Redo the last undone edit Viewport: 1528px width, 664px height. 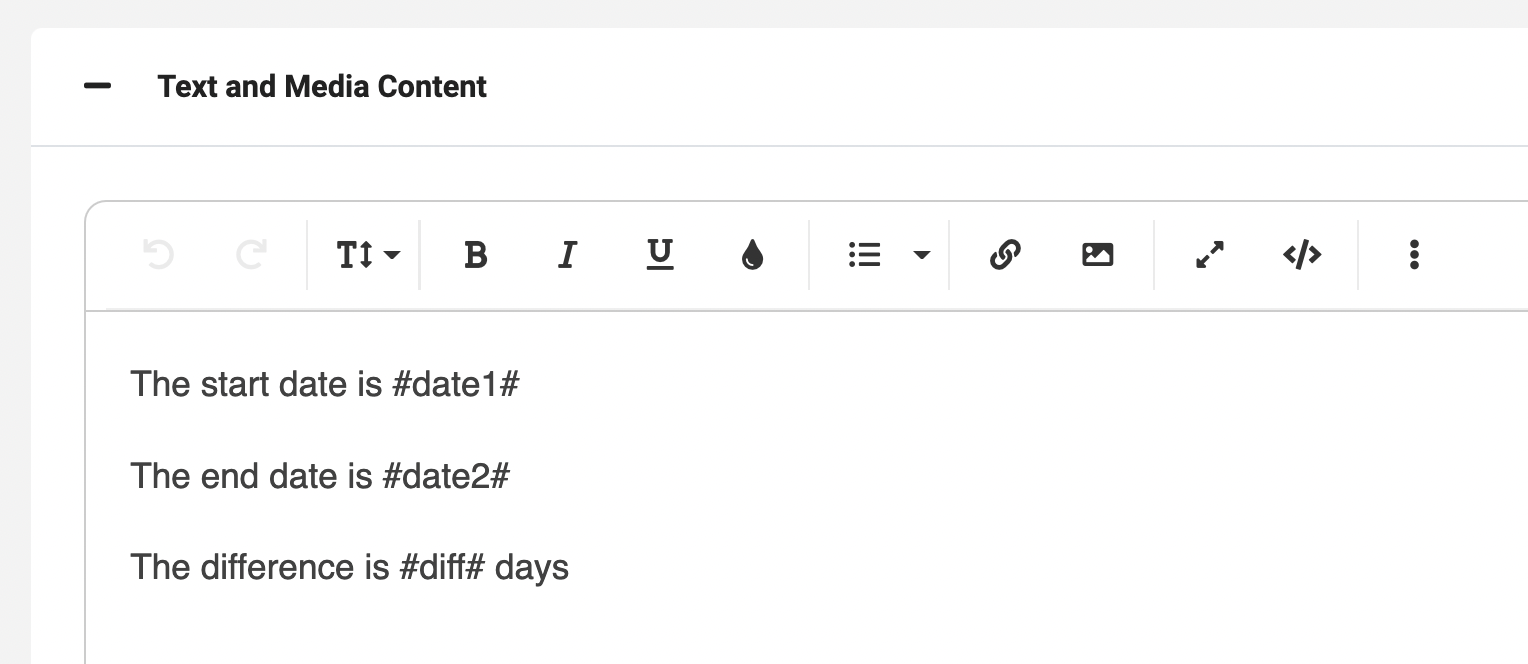(251, 255)
